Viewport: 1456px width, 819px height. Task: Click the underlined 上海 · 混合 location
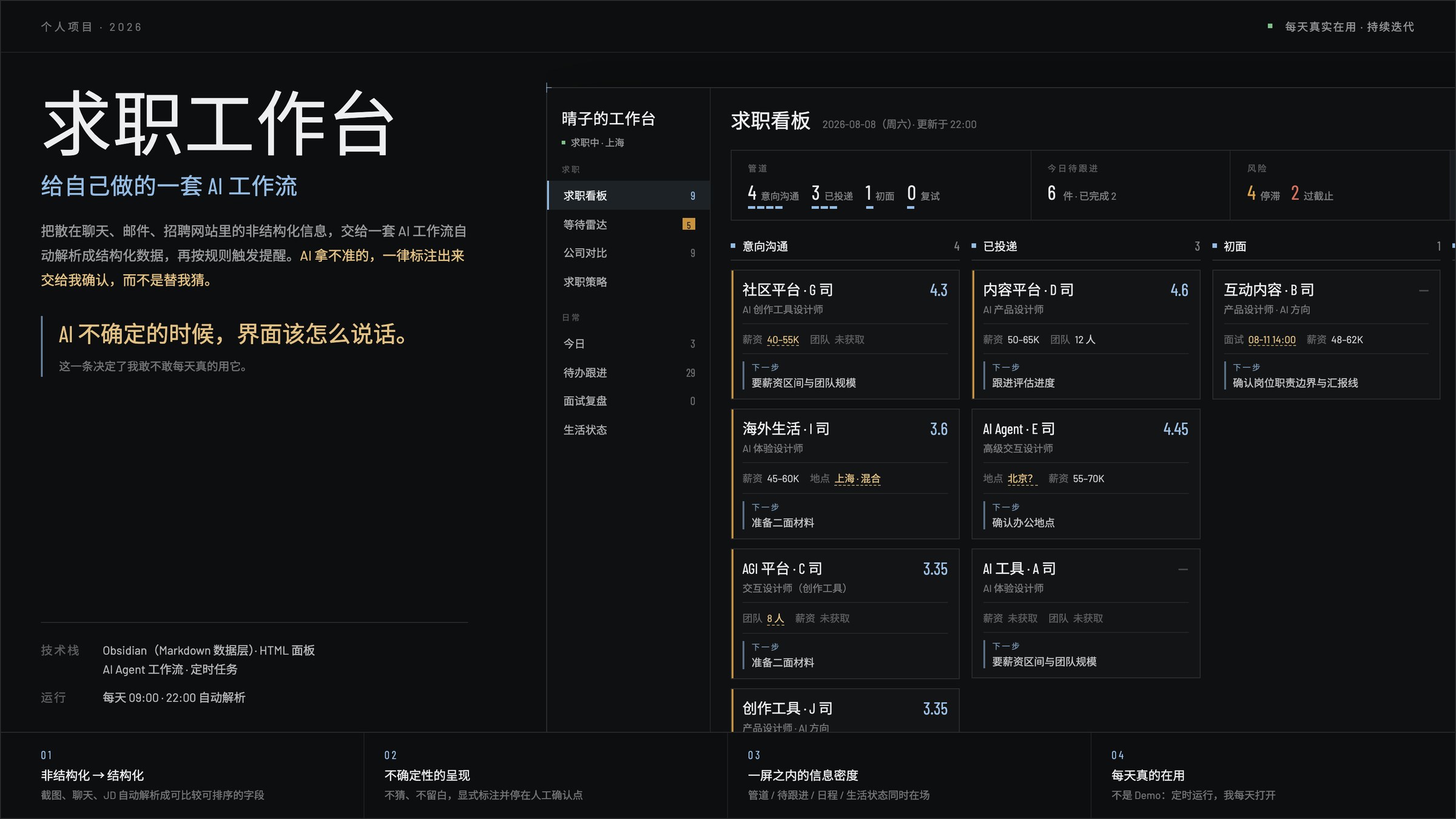(x=857, y=479)
